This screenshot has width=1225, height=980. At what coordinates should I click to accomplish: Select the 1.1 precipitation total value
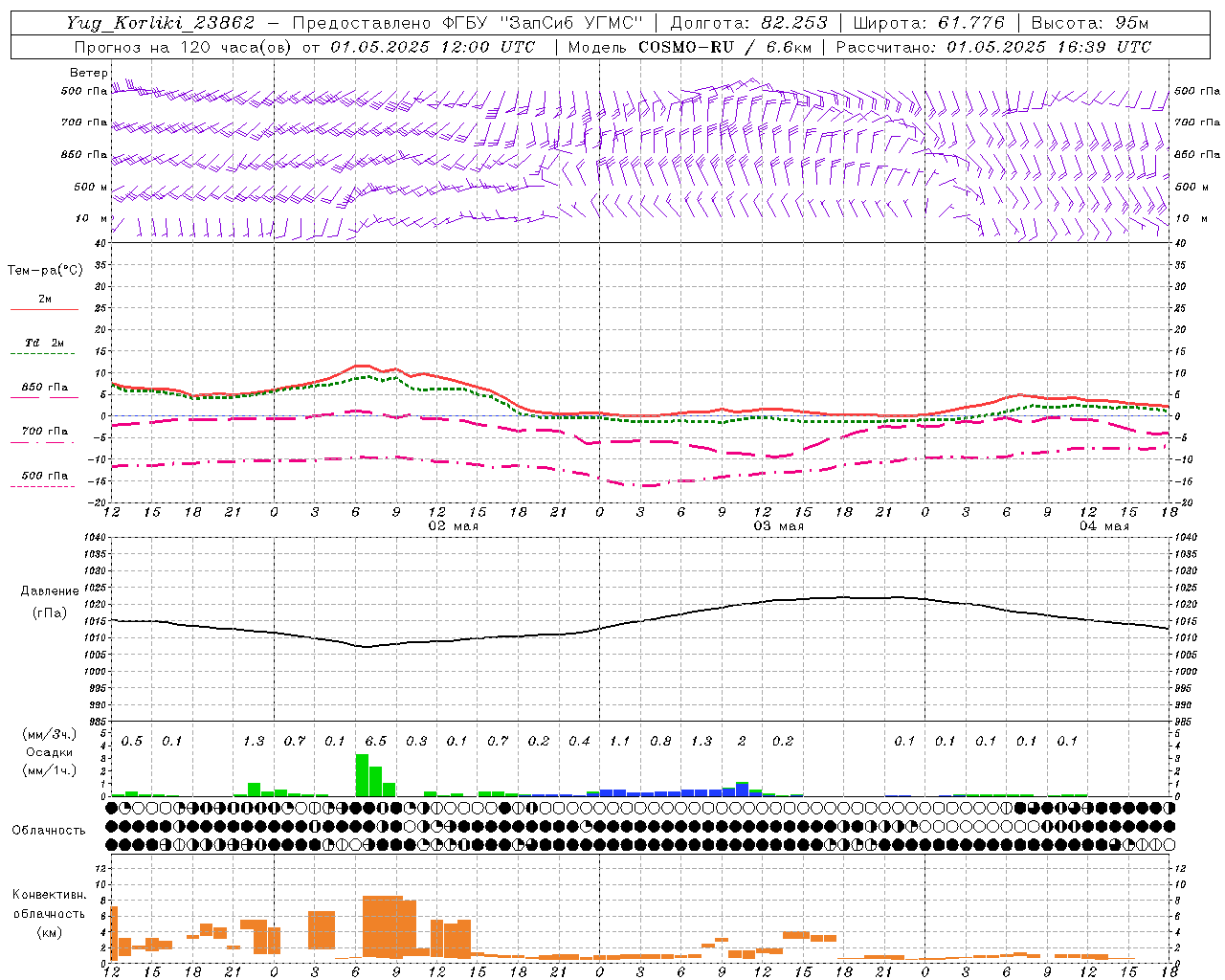point(620,742)
